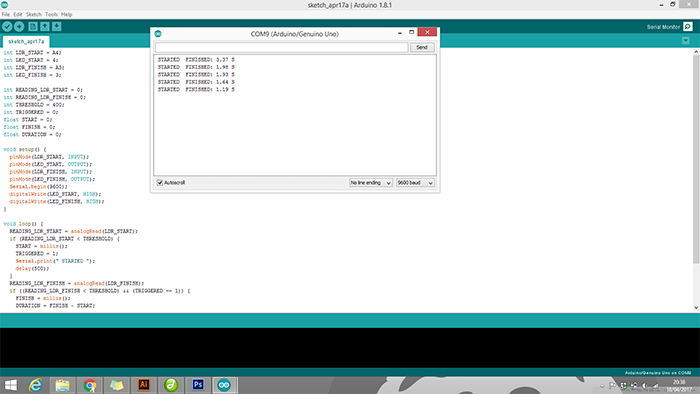This screenshot has width=700, height=394.
Task: Click the "FINISHED: 1.98 S" output line
Action: click(x=210, y=67)
